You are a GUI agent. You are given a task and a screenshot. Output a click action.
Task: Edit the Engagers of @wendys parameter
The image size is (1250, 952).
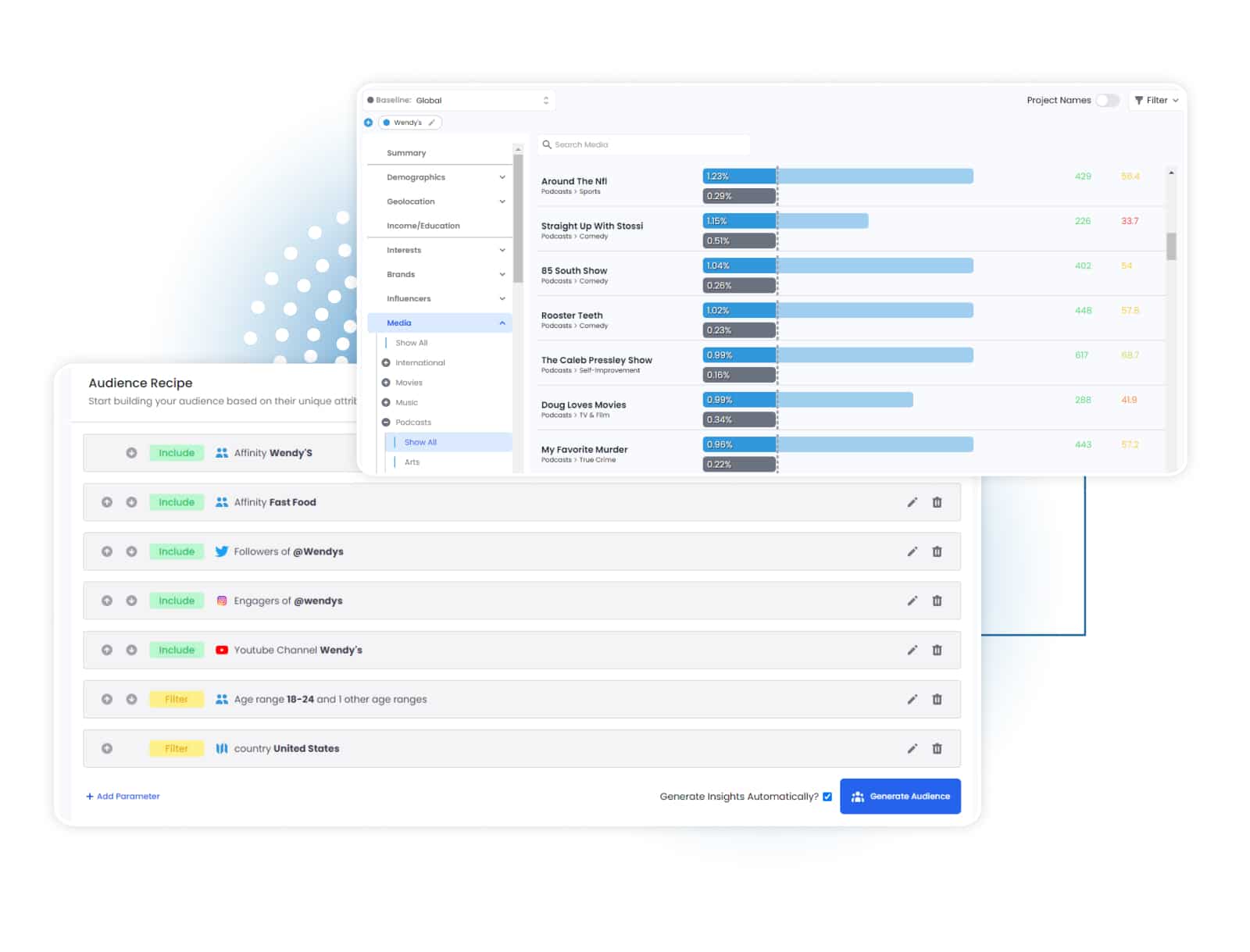coord(912,601)
